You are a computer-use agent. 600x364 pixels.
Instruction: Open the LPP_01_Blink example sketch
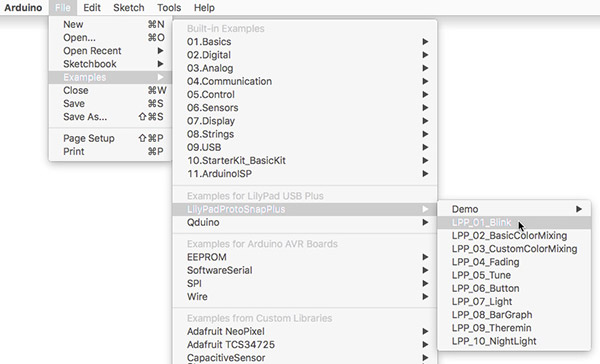pyautogui.click(x=514, y=222)
